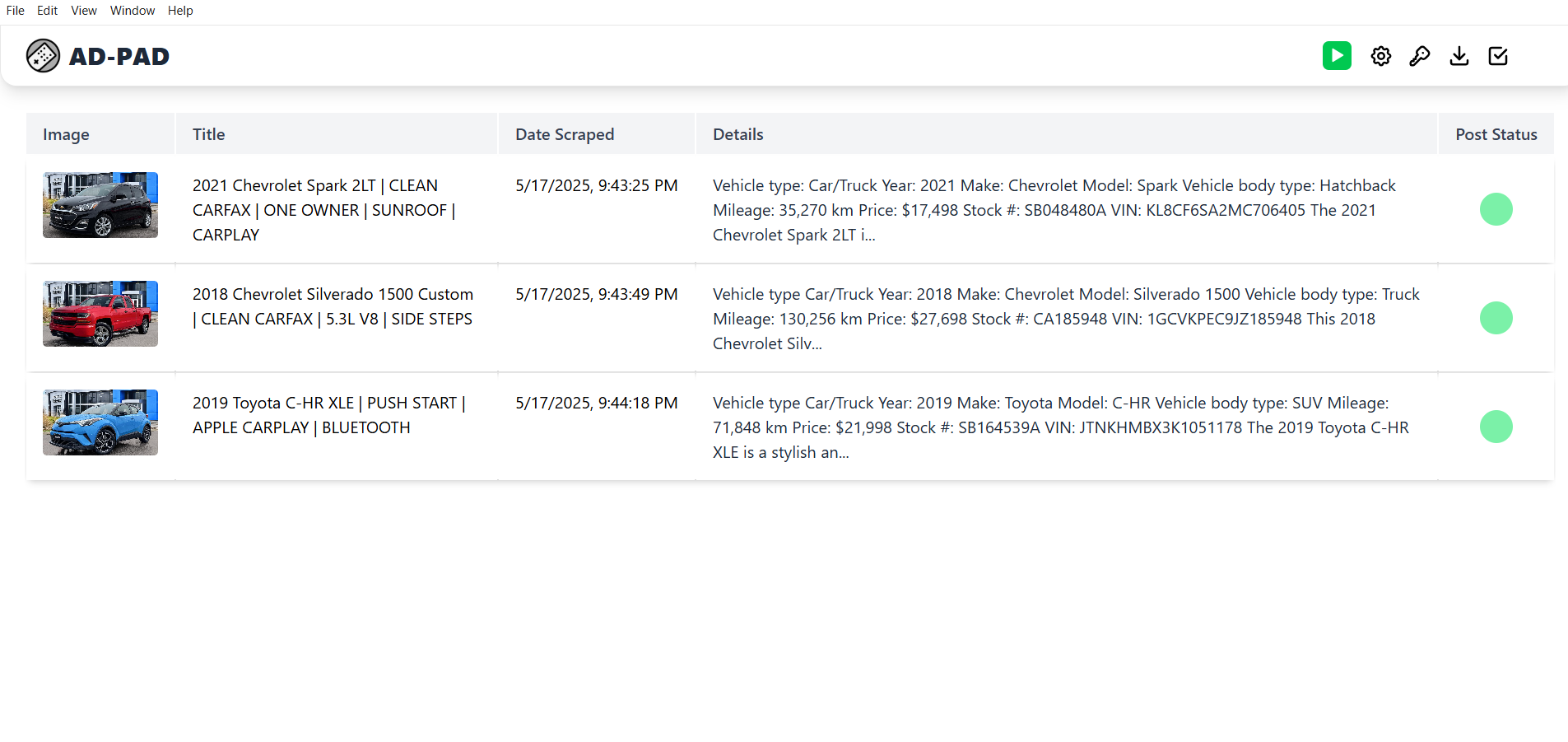Open the Edit menu
Screen dimensions: 1568x742
coord(47,11)
